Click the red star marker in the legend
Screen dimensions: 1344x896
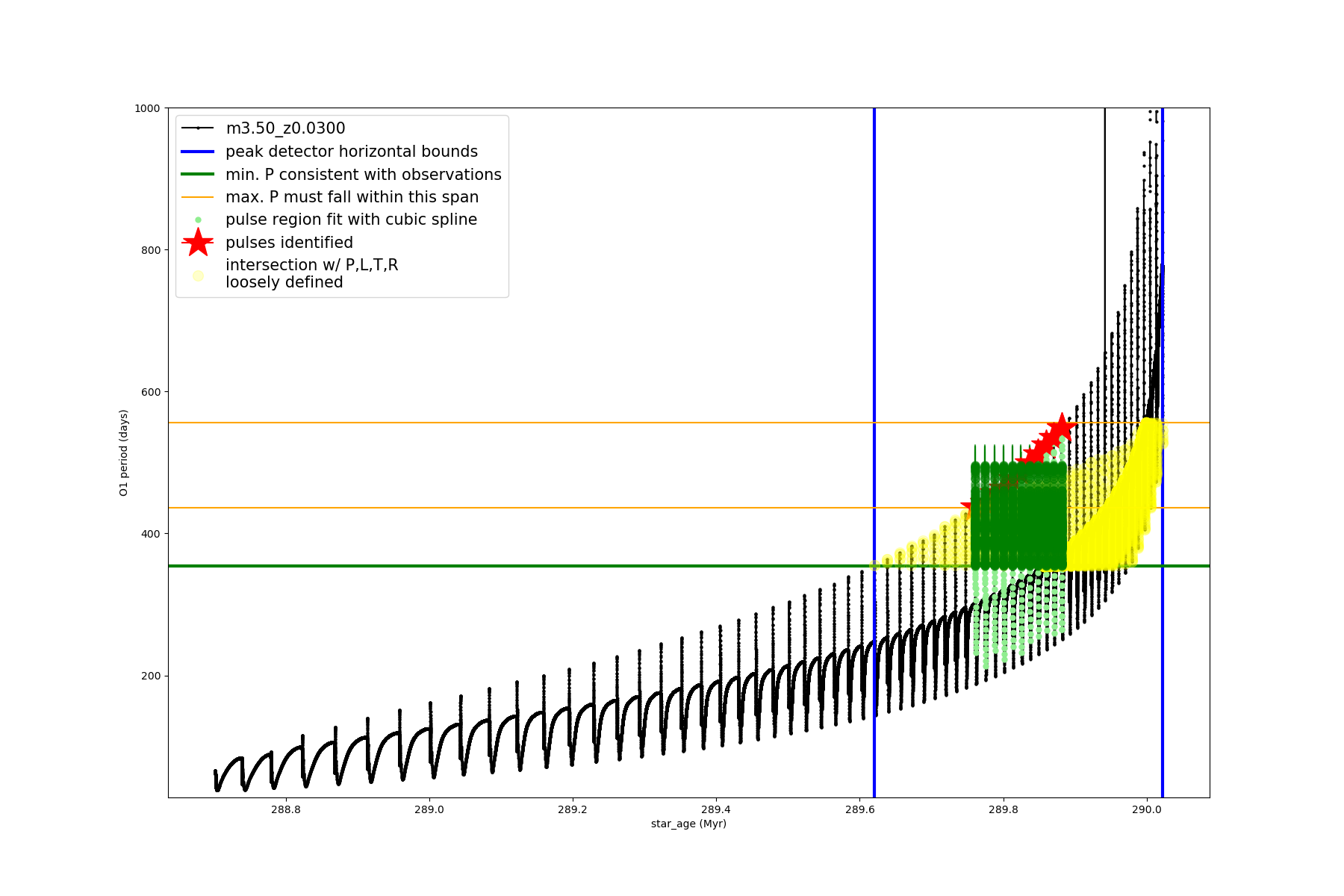(198, 243)
